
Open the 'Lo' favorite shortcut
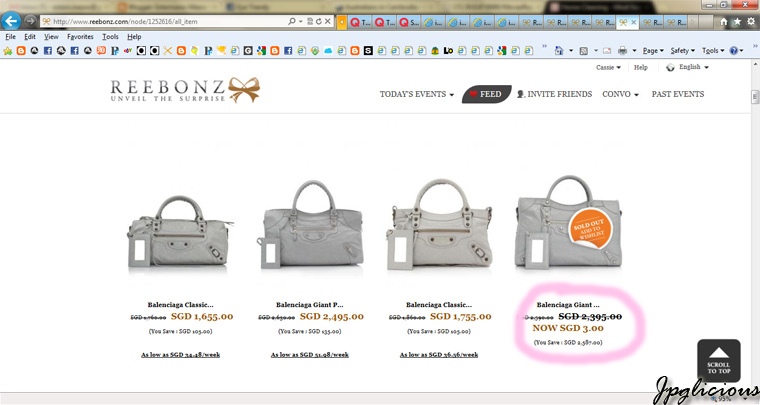448,51
